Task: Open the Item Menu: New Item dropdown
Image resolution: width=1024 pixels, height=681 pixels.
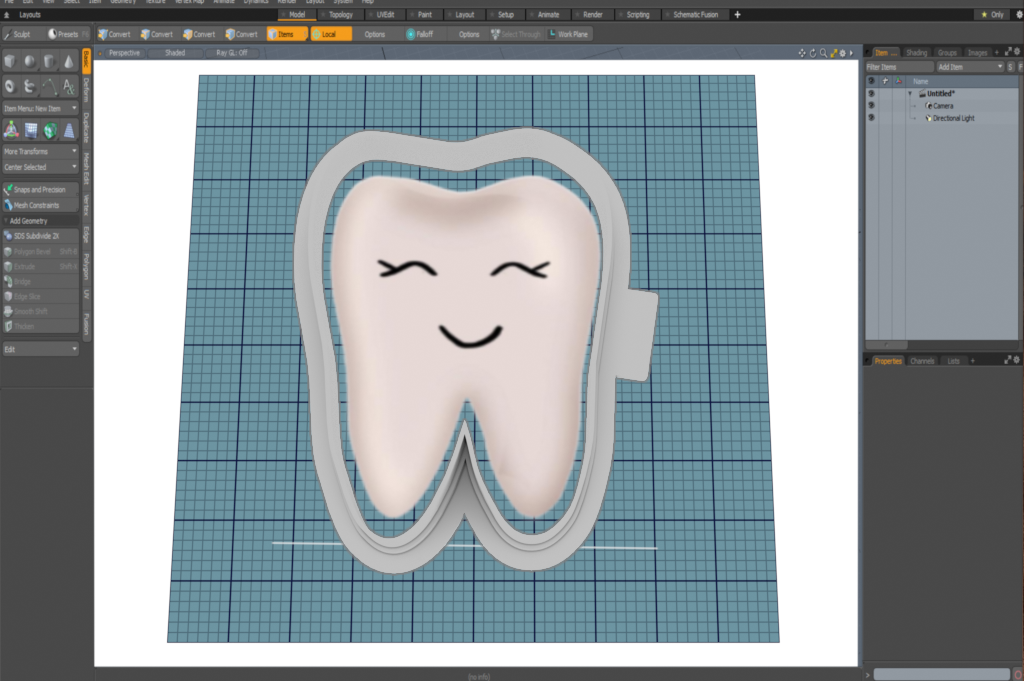Action: click(40, 108)
